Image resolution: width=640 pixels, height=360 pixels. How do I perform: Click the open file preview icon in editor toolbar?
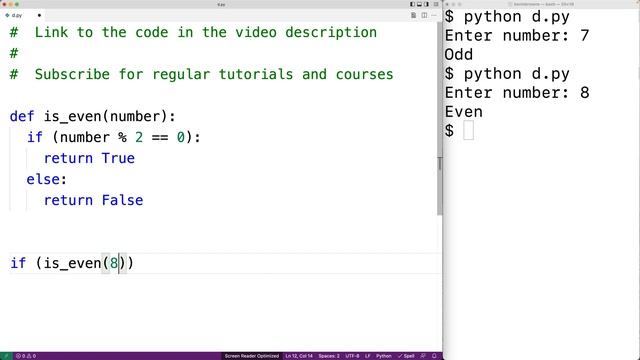click(x=413, y=16)
